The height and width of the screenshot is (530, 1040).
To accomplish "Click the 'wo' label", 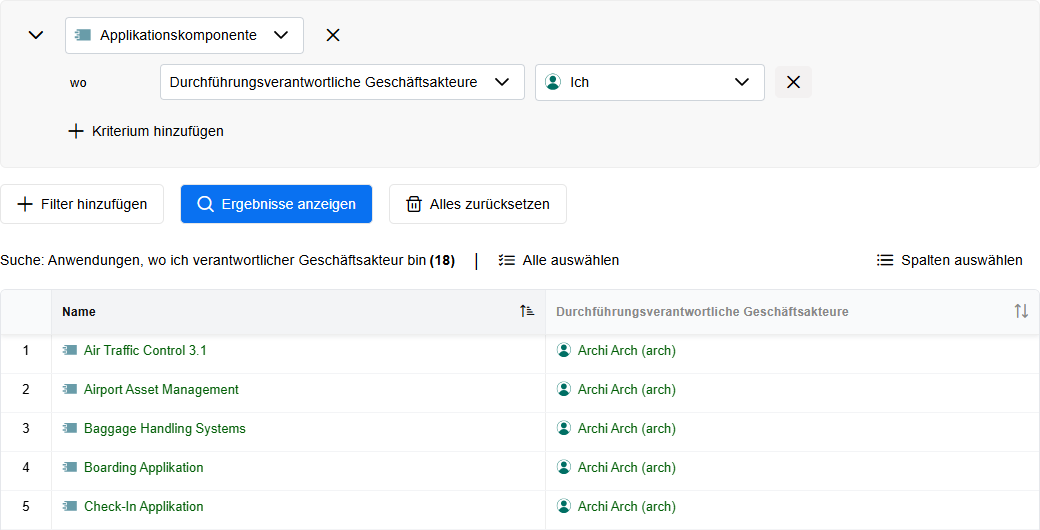I will tap(78, 83).
